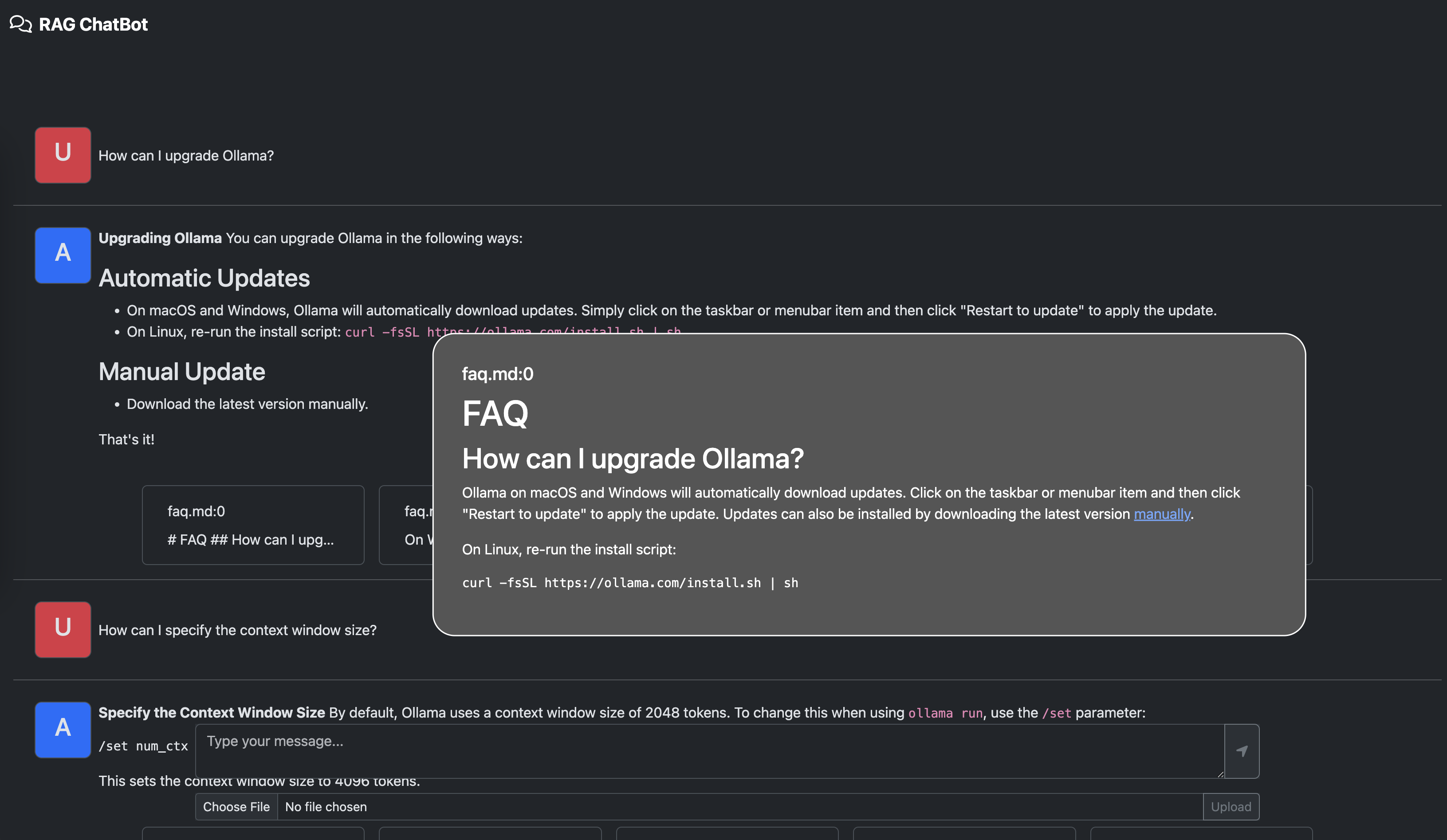Viewport: 1447px width, 840px height.
Task: Click blue A avatar beside Context Window Size answer
Action: coord(63,729)
